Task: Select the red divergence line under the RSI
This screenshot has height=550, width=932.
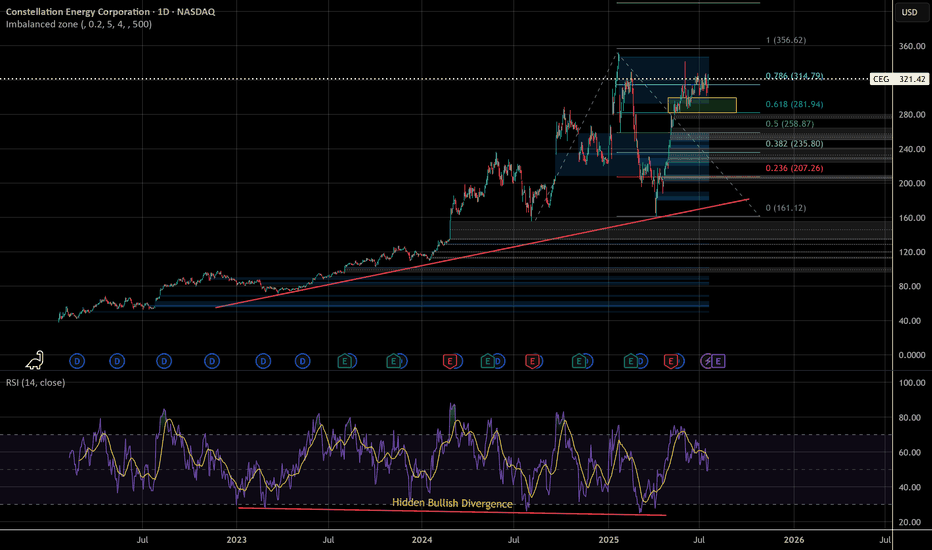Action: coord(452,511)
